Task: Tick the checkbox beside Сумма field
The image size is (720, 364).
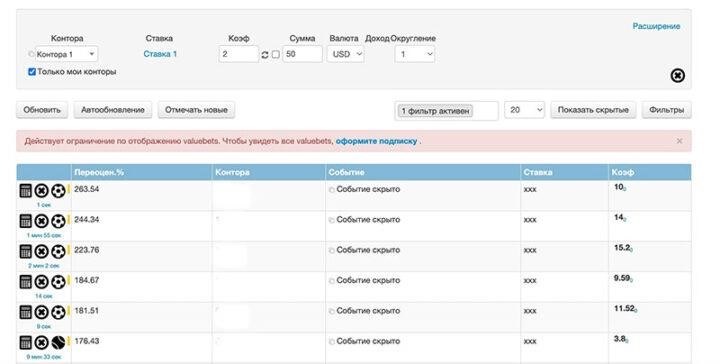Action: click(x=276, y=54)
